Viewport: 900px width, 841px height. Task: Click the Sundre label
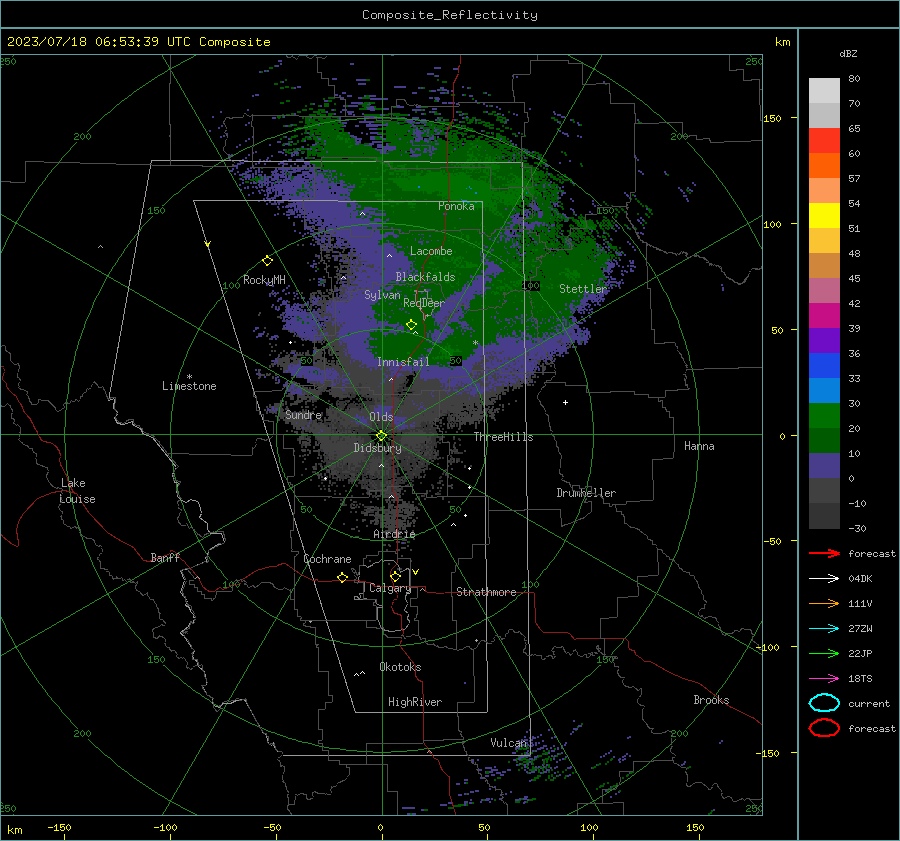304,414
